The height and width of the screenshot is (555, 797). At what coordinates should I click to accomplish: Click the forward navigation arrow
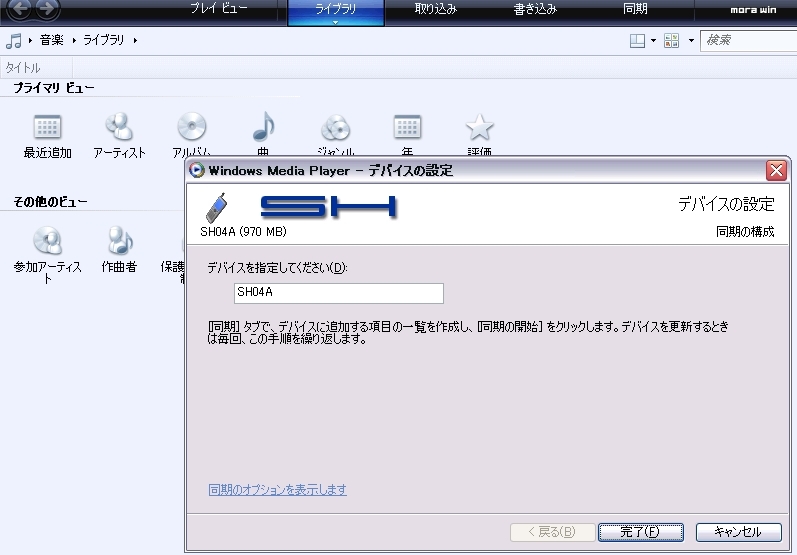click(x=47, y=9)
